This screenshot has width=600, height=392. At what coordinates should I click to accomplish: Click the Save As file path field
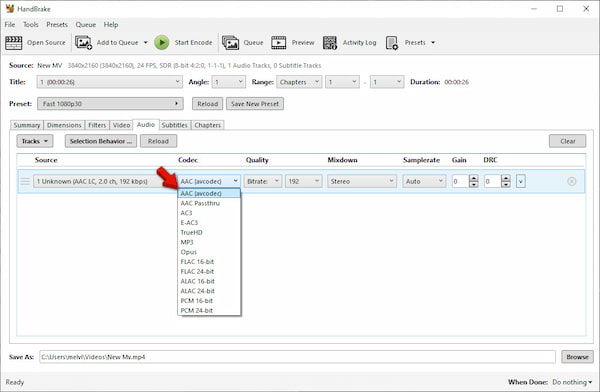coord(297,357)
